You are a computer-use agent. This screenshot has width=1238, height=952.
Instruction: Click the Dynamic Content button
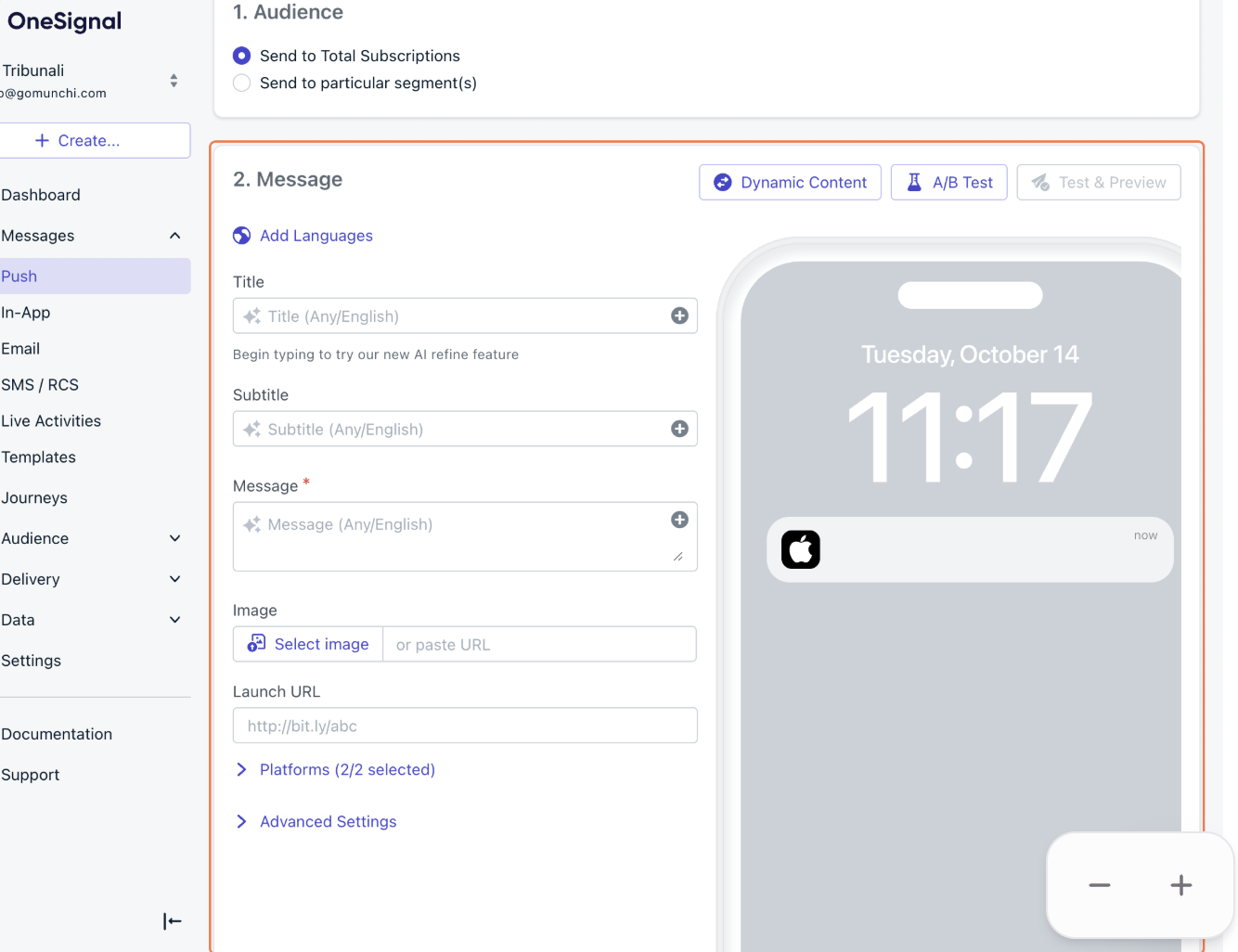790,183
